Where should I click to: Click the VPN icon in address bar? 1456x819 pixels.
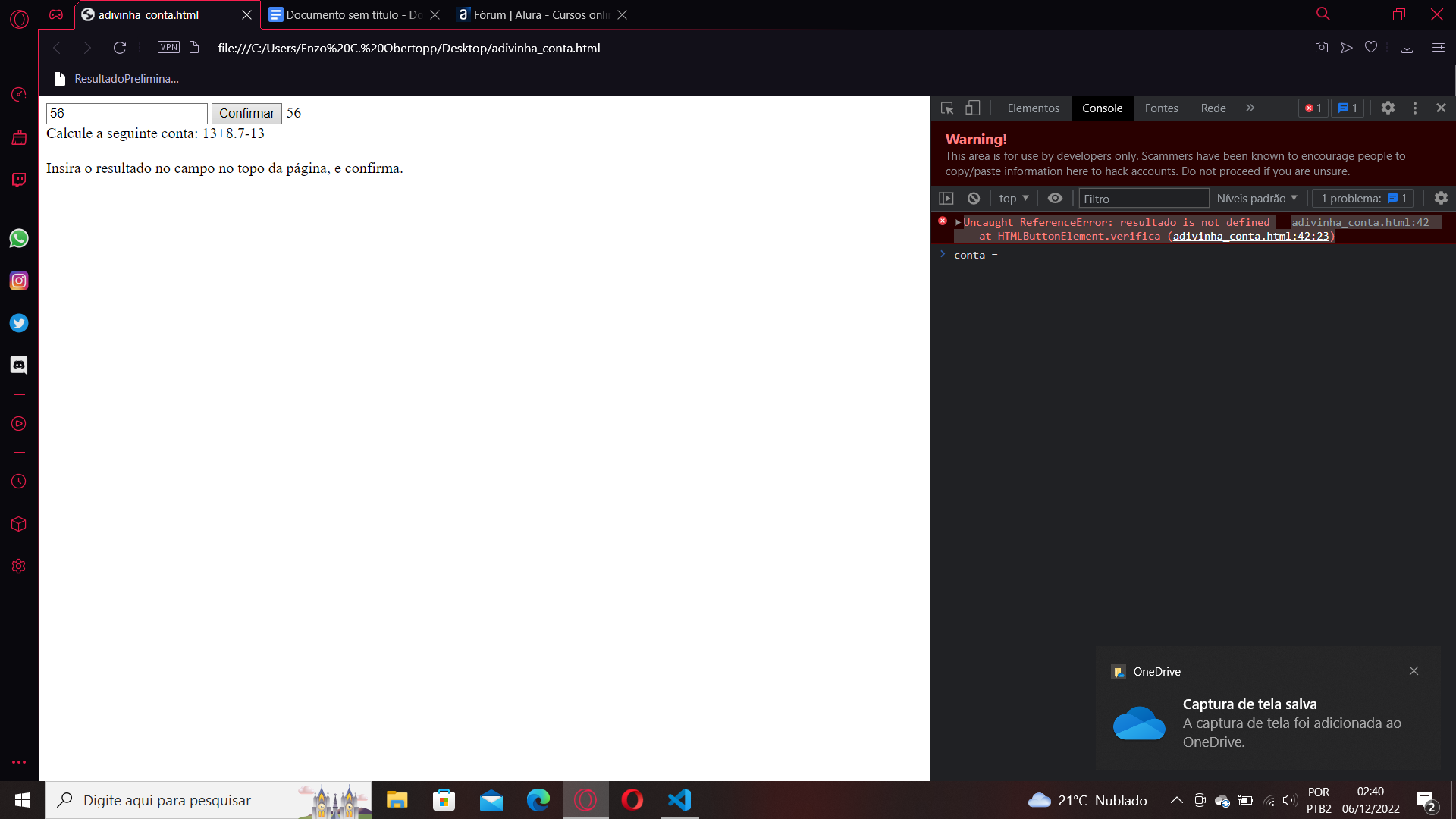[170, 47]
